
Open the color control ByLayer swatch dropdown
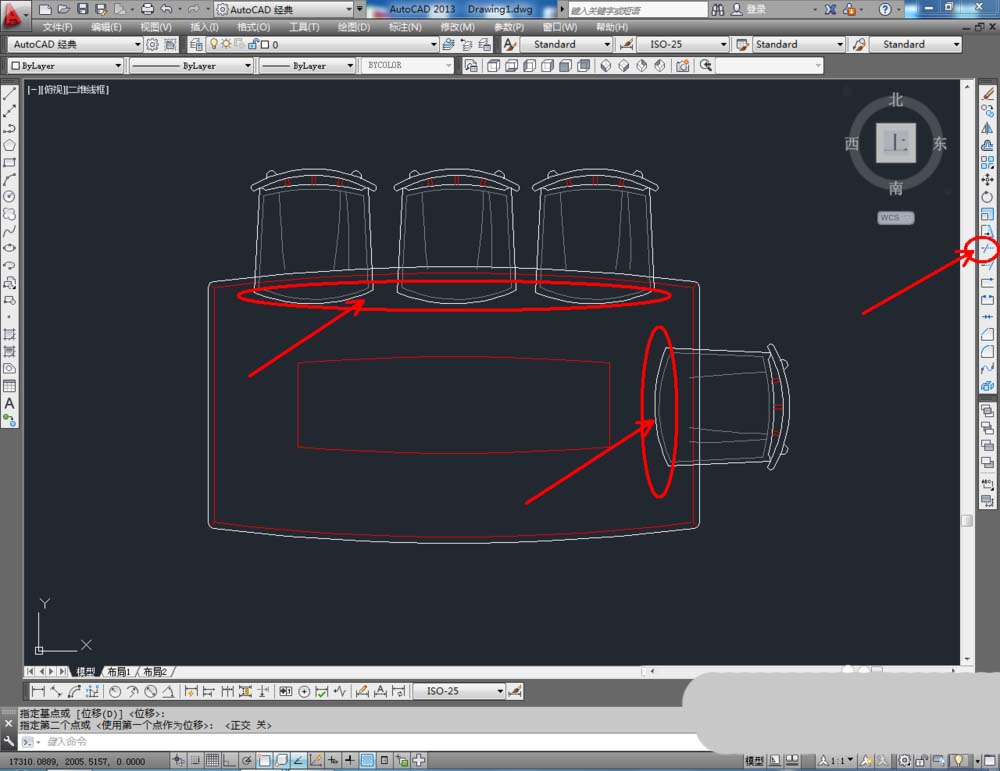point(64,66)
